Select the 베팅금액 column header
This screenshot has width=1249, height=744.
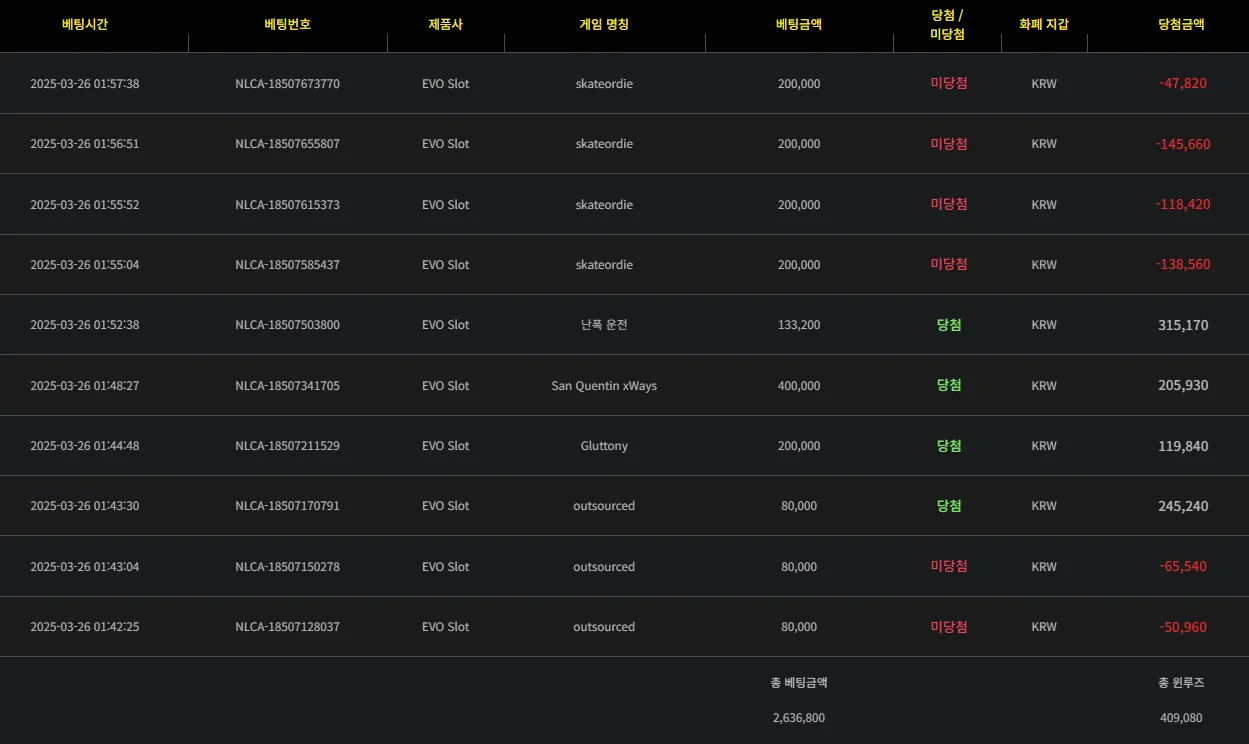[799, 24]
